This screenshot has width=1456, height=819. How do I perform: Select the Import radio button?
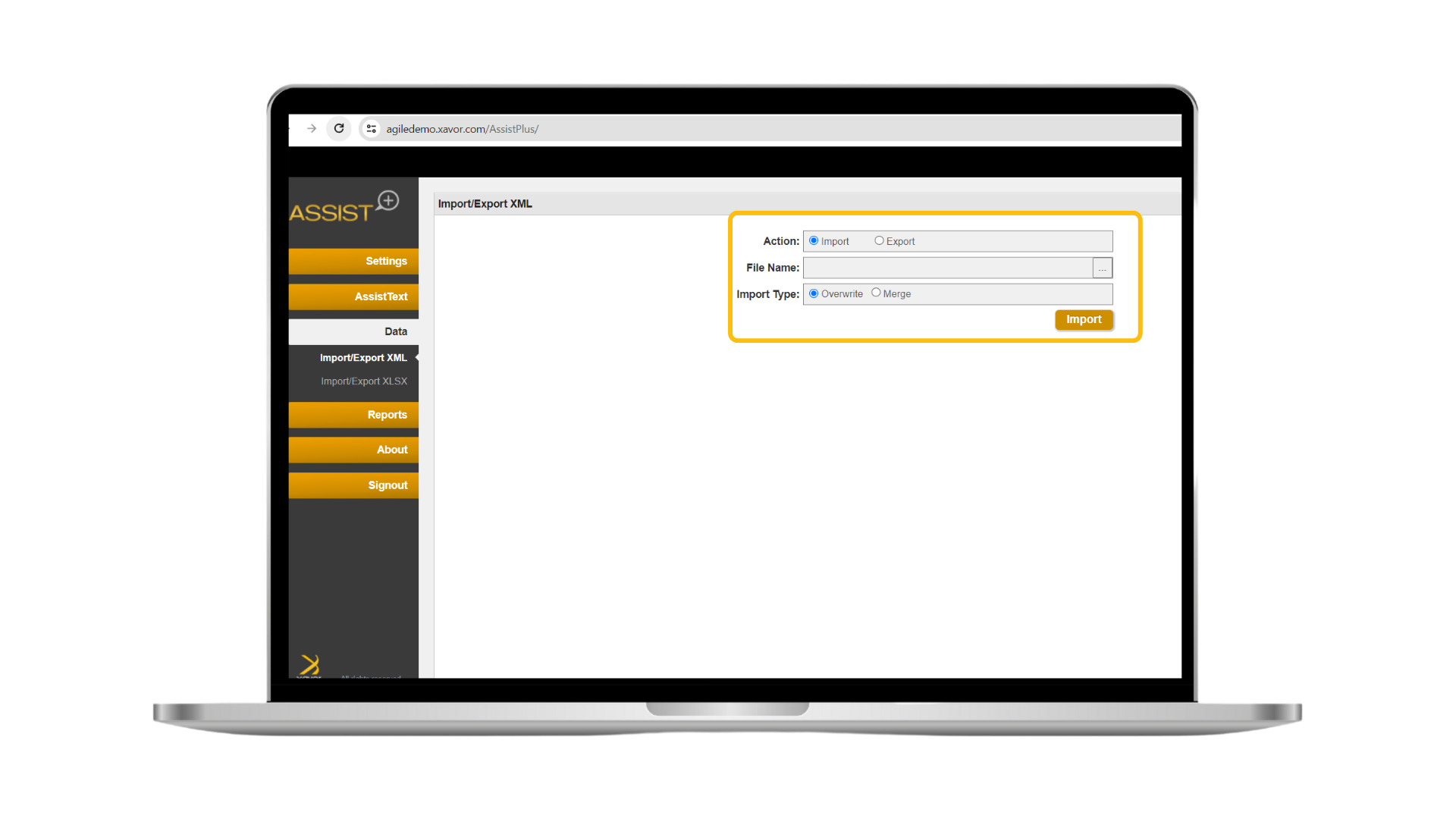[x=813, y=240]
